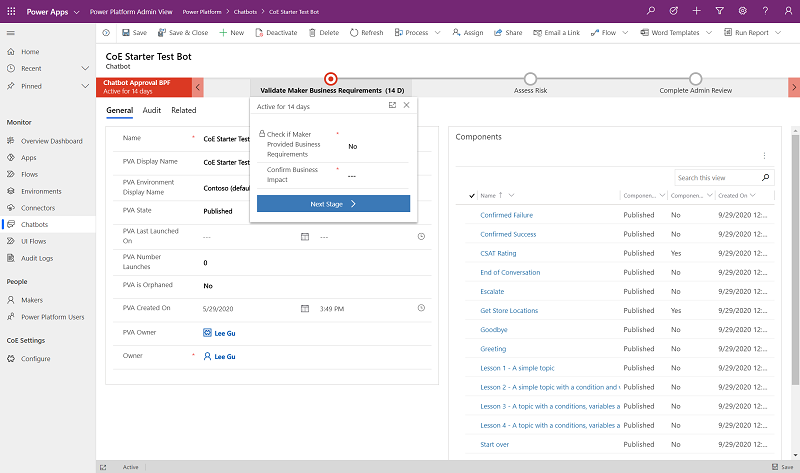Click the Next Stage button

point(333,204)
